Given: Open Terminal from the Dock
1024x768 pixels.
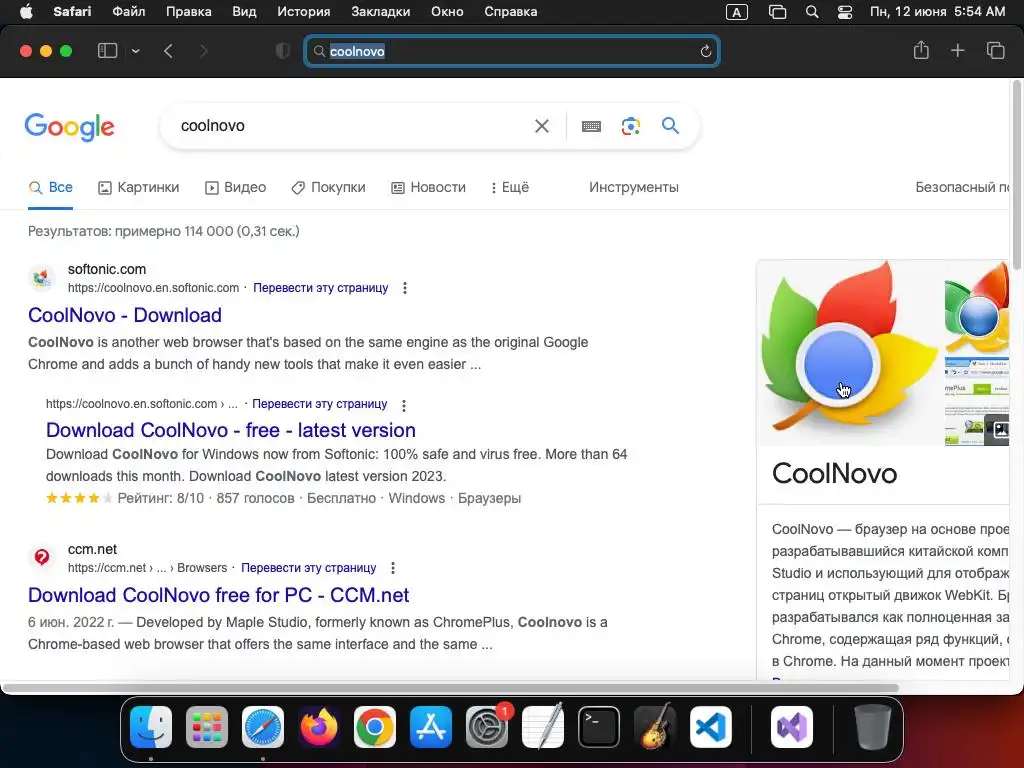Looking at the screenshot, I should click(x=599, y=727).
